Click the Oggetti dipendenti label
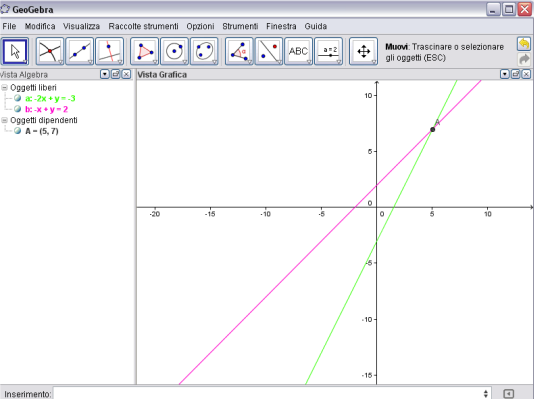Screen dimensions: 538x399 pyautogui.click(x=44, y=120)
